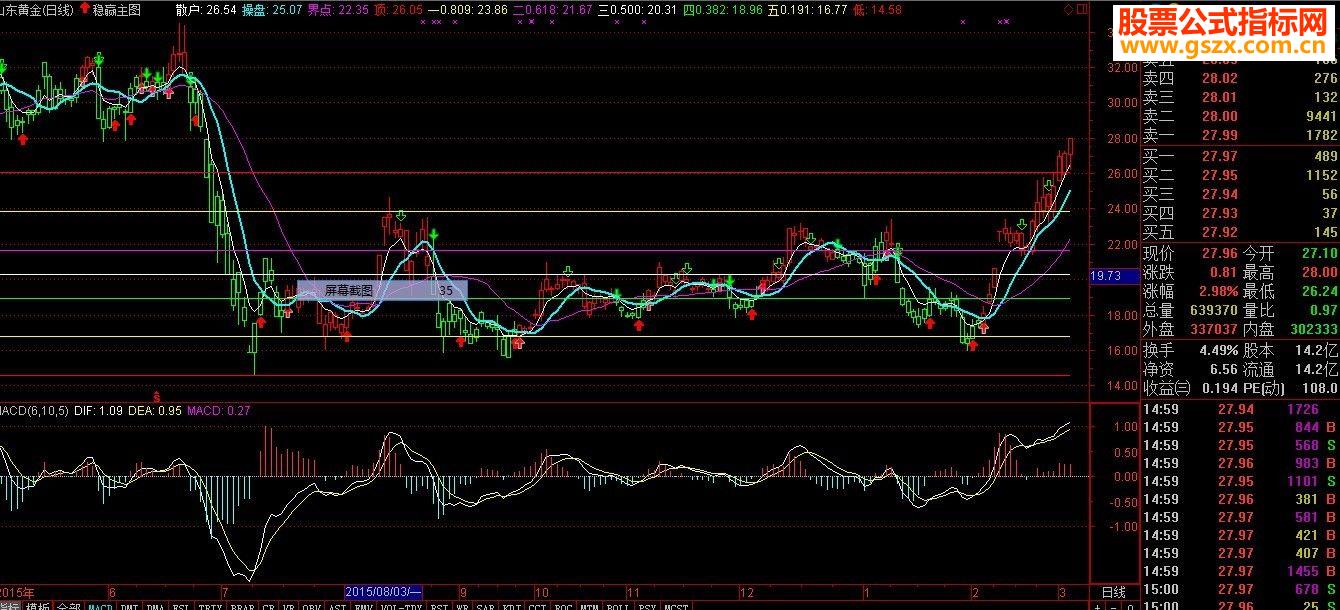The image size is (1340, 610).
Task: Select the SAR indicator tab
Action: [x=486, y=606]
